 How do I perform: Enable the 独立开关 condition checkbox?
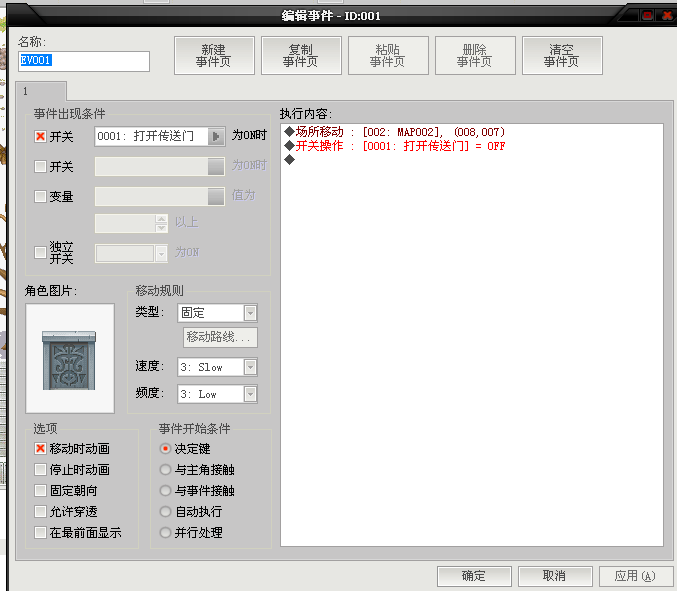40,252
